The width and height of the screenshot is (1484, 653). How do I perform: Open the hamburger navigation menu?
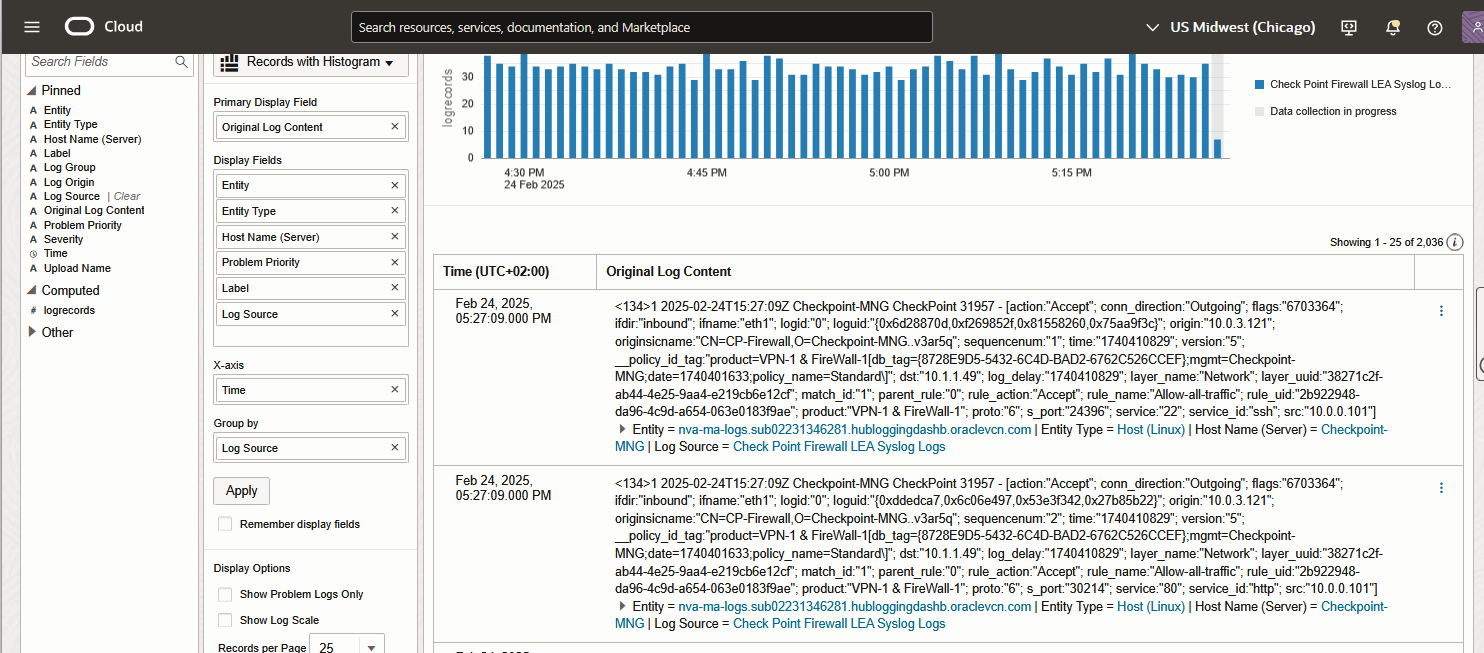[x=32, y=27]
